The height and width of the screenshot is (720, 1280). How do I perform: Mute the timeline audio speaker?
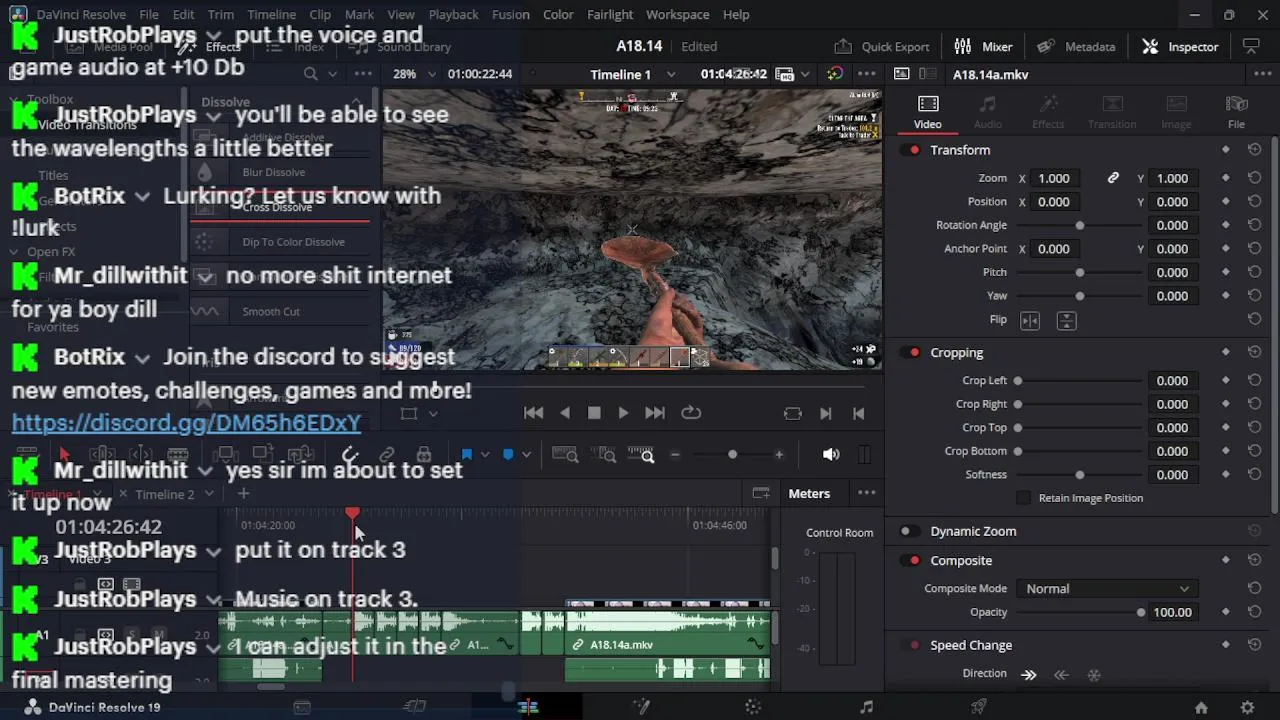[831, 455]
